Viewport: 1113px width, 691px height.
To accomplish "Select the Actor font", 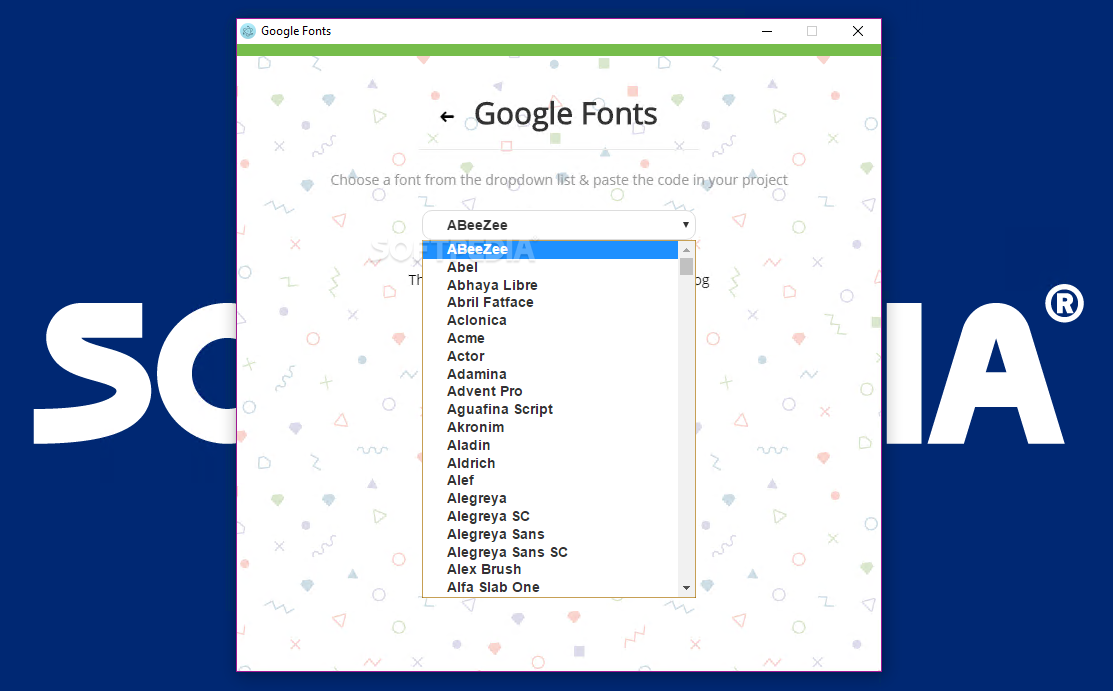I will pyautogui.click(x=551, y=357).
